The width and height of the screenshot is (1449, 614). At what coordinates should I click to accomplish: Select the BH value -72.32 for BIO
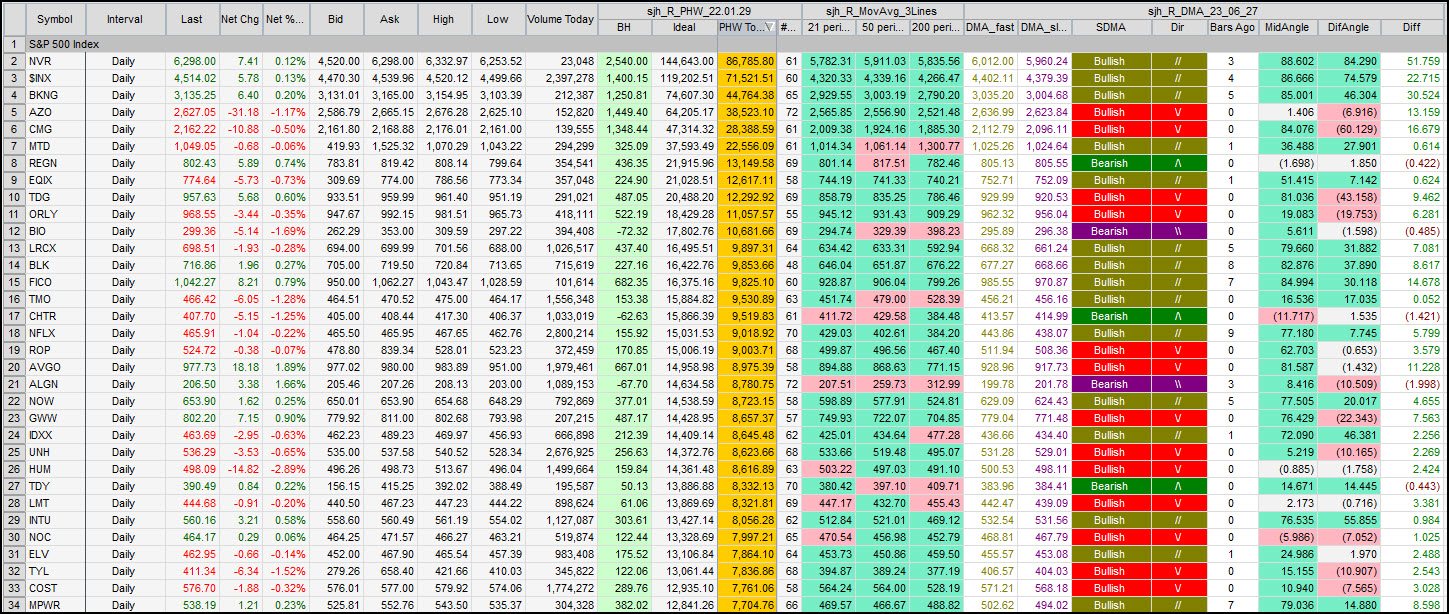[x=625, y=231]
